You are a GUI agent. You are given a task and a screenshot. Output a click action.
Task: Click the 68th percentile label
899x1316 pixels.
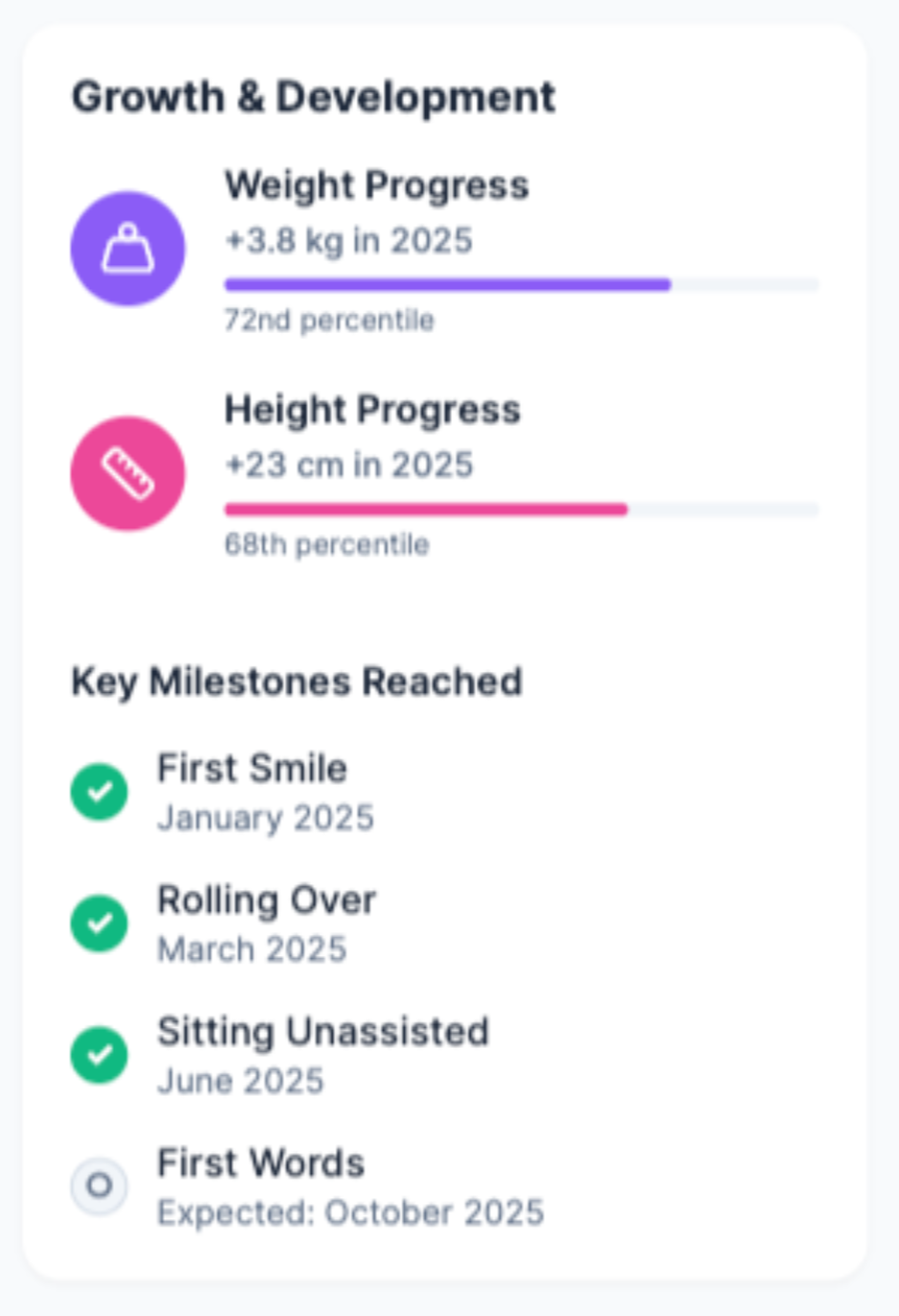point(326,545)
